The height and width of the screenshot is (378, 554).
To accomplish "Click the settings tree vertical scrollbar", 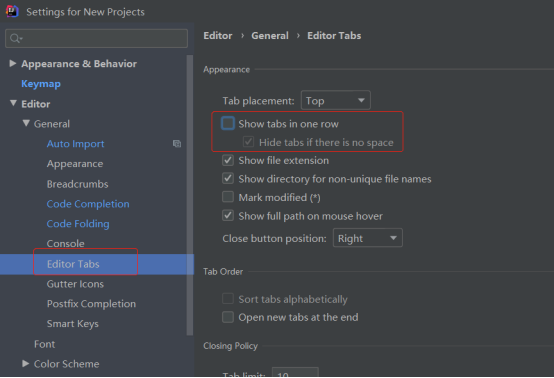I will [x=190, y=194].
